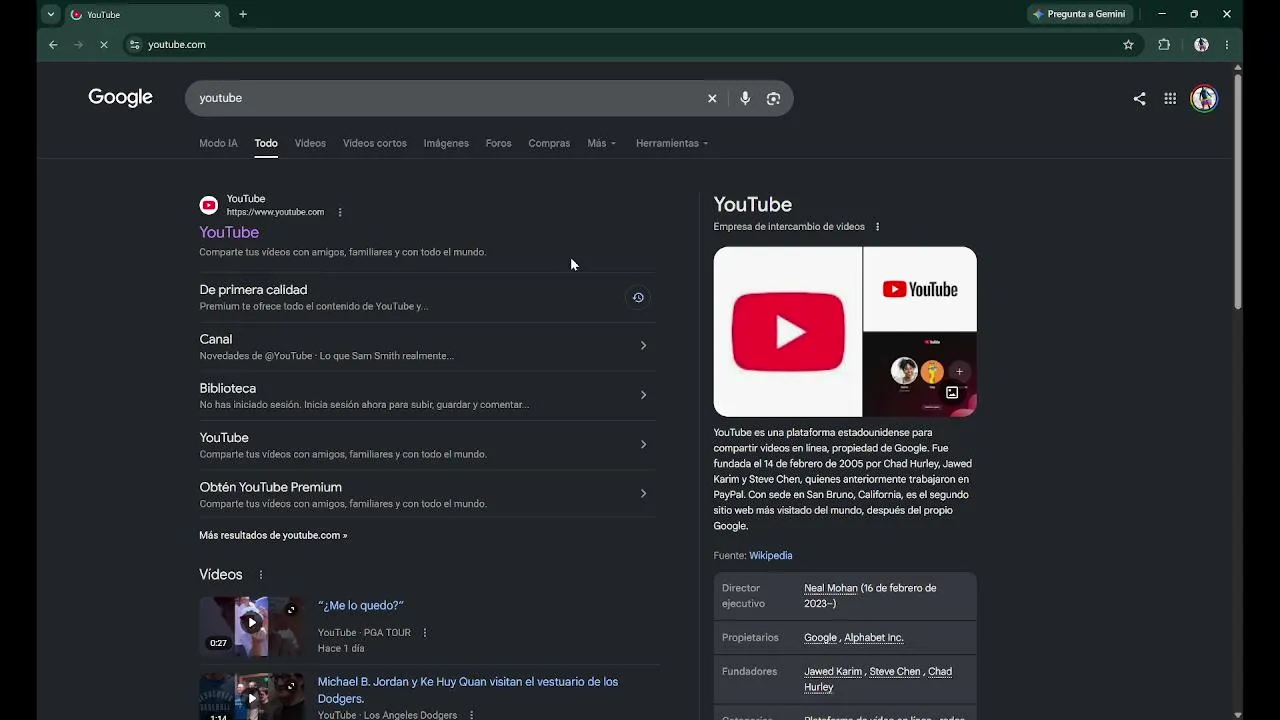This screenshot has width=1280, height=720.
Task: Open the Google apps grid
Action: coord(1170,98)
